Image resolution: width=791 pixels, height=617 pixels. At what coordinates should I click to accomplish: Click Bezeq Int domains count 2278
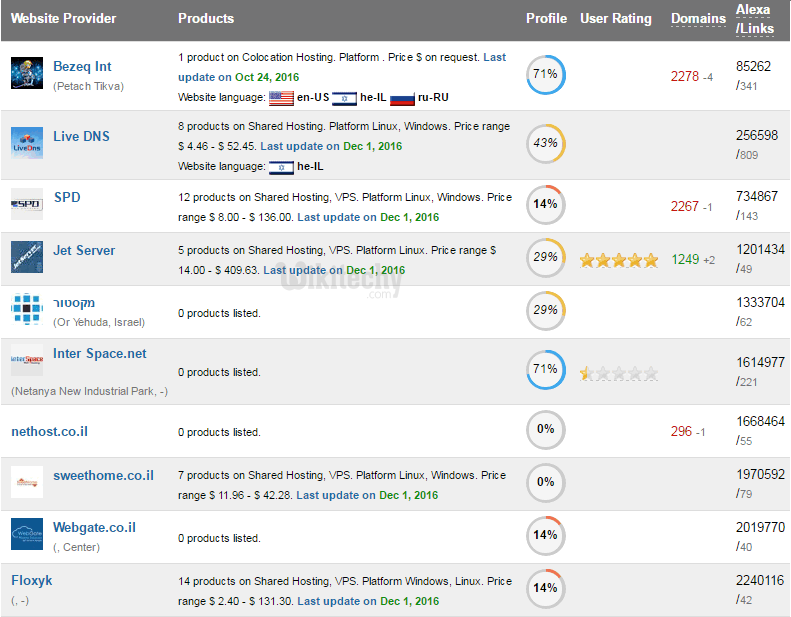pos(685,77)
